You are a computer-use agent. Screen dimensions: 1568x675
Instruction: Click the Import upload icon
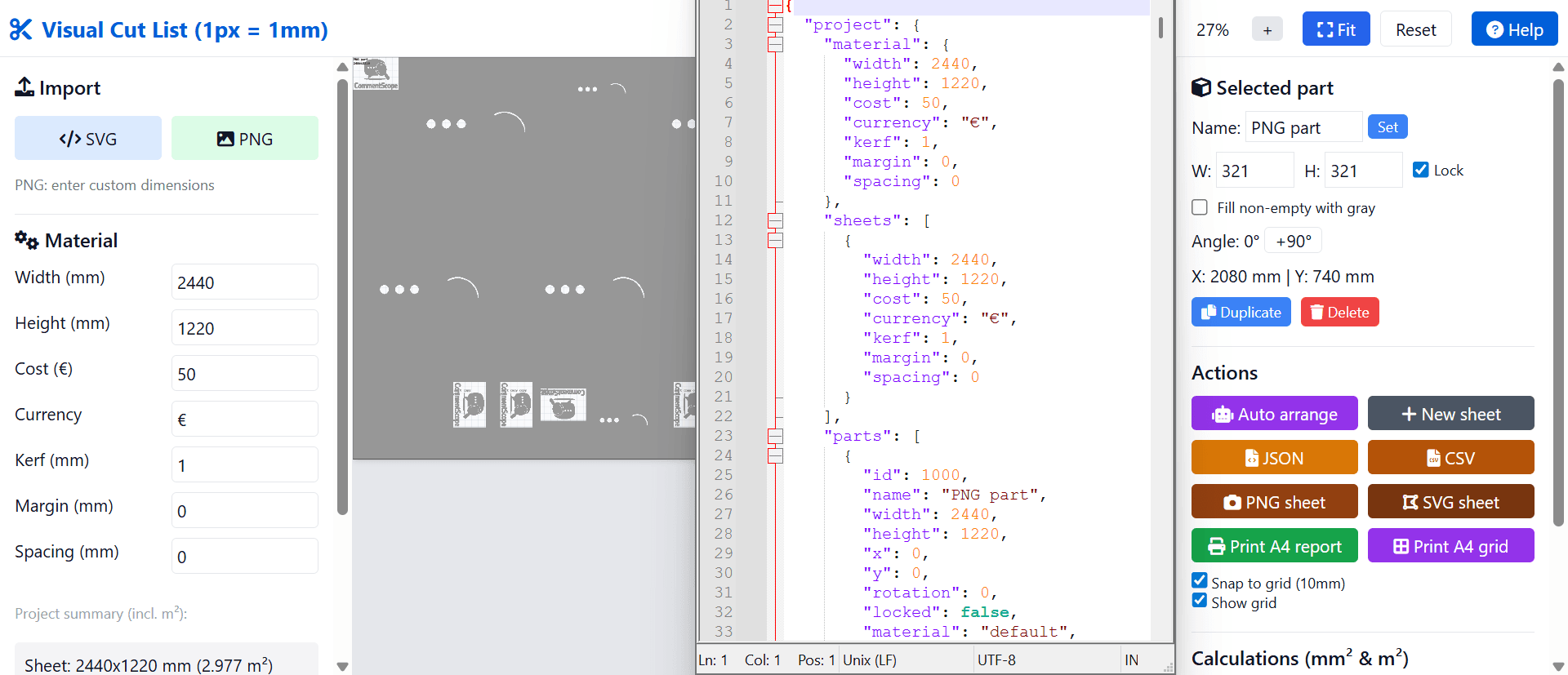(x=24, y=87)
